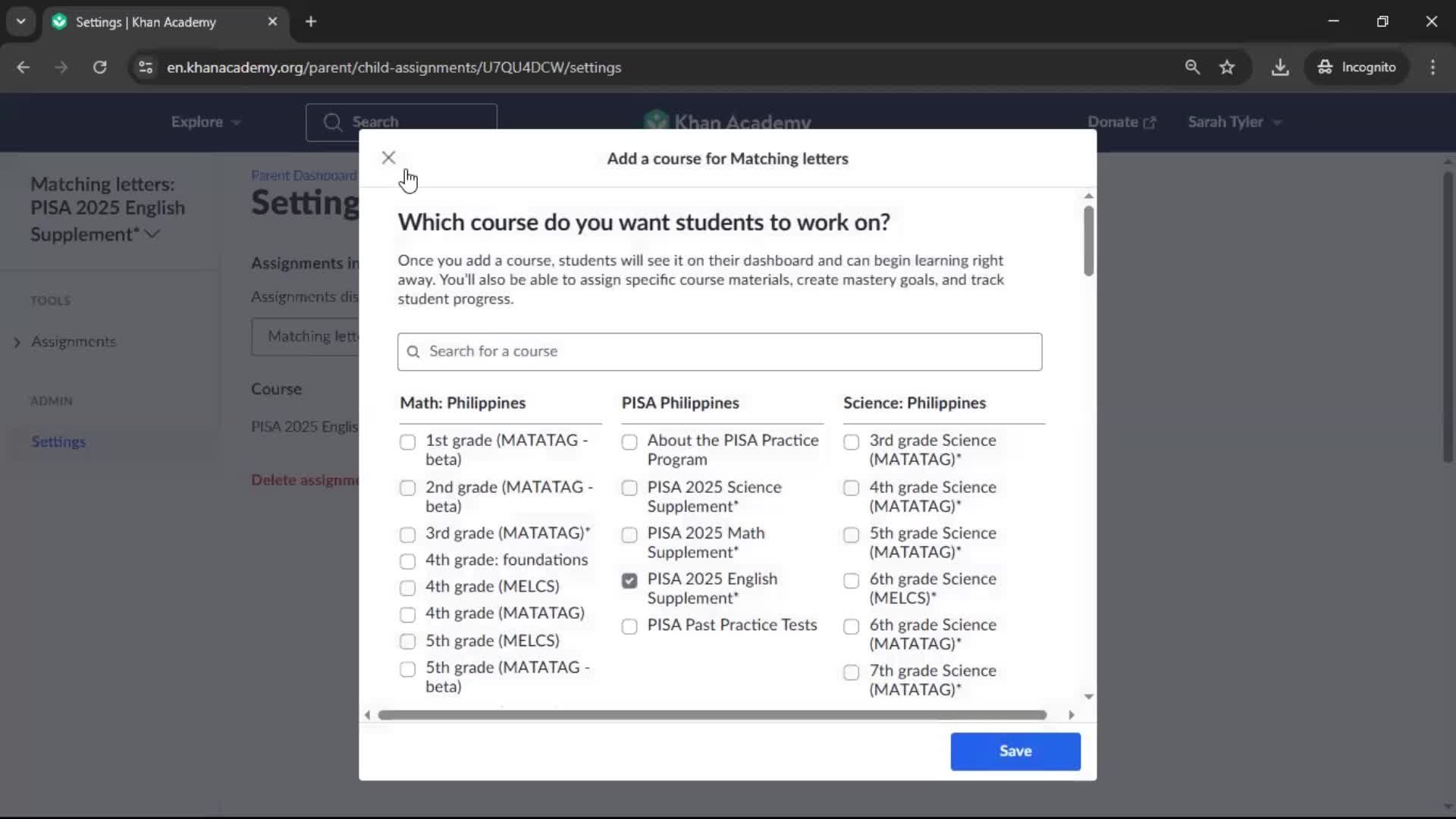The image size is (1456, 819).
Task: Open the Explore dropdown menu
Action: point(206,121)
